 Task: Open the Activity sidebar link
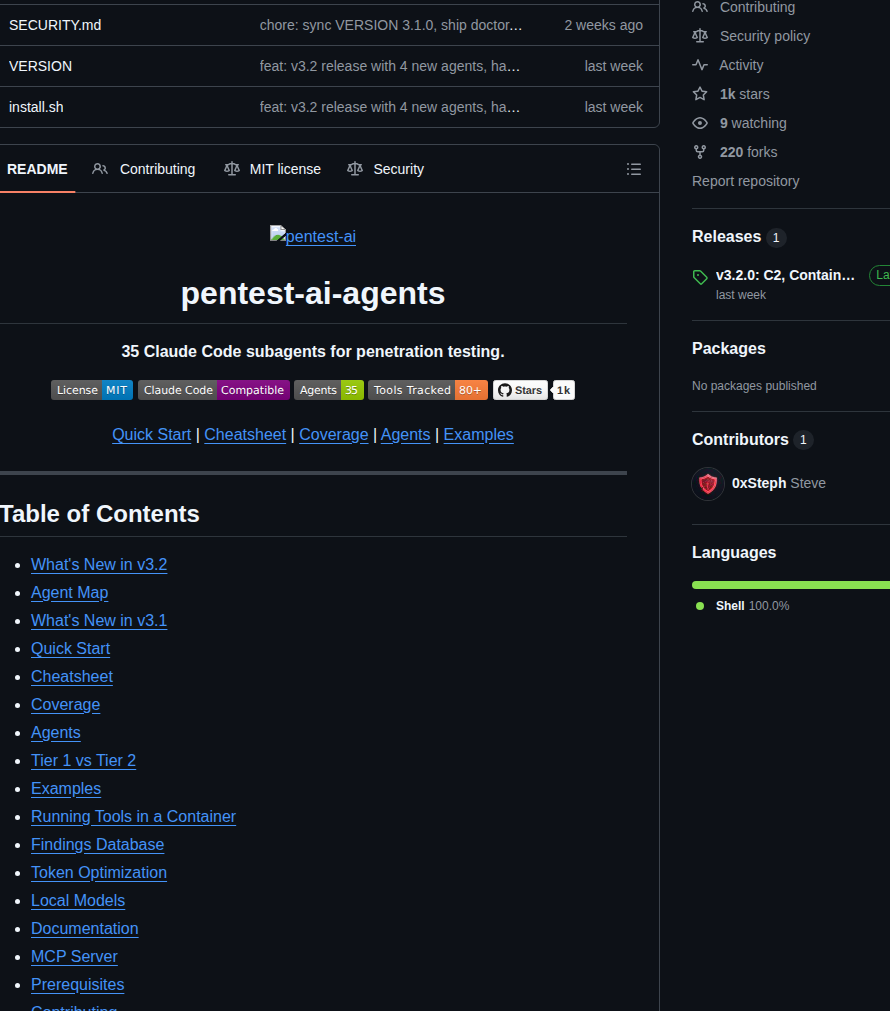pos(741,65)
